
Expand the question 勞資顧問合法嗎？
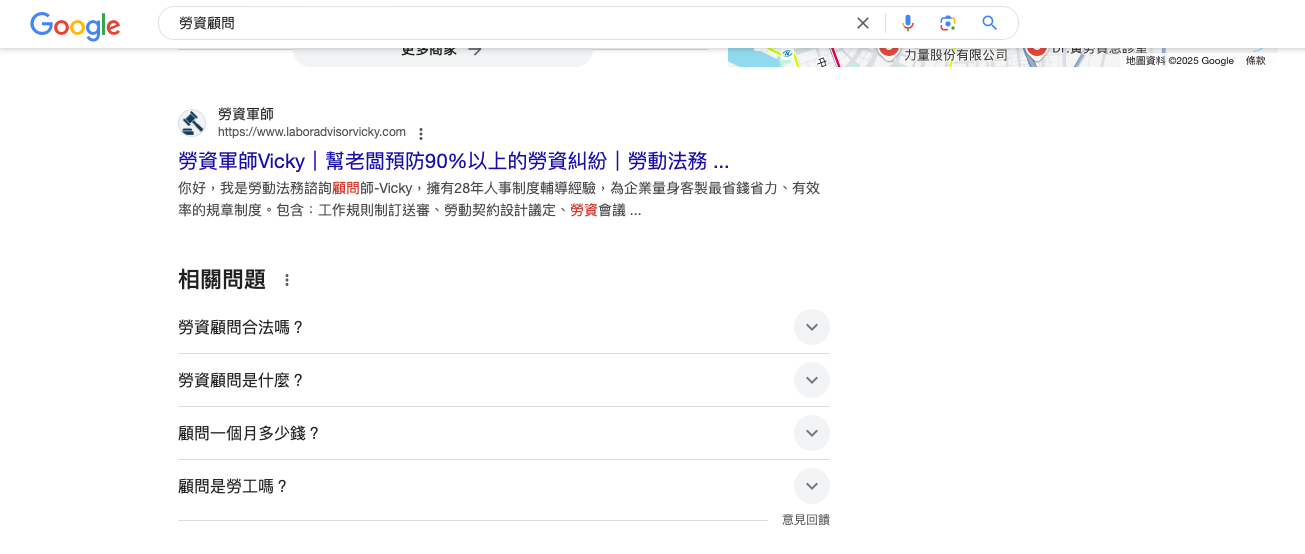(x=812, y=327)
